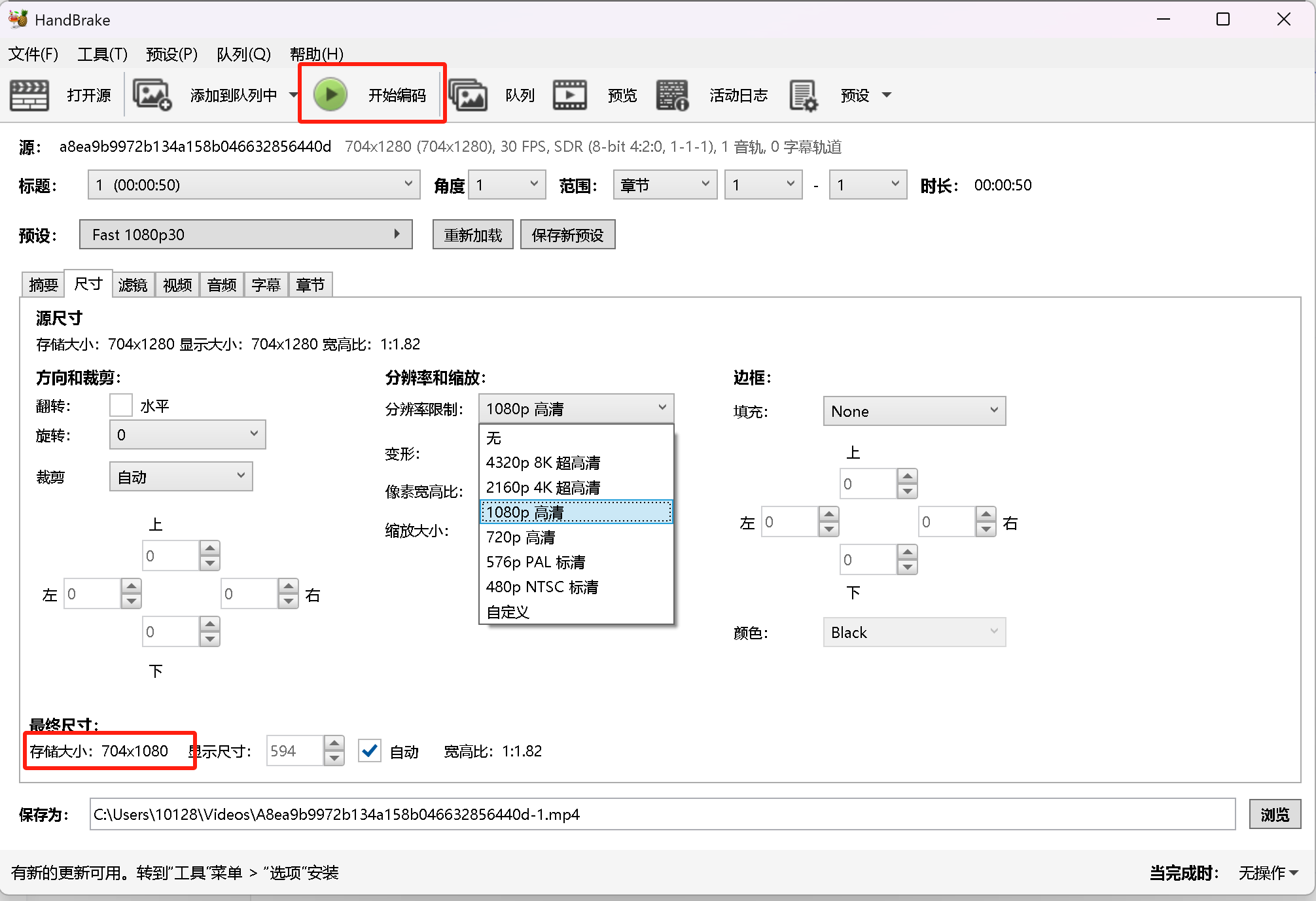Decrease the border 下 bottom stepper

[x=908, y=567]
